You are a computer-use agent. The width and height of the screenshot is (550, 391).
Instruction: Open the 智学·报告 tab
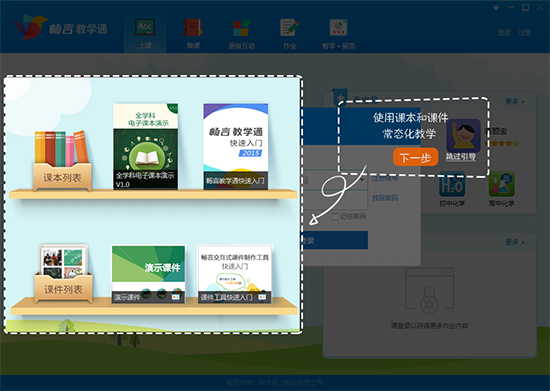(x=338, y=34)
